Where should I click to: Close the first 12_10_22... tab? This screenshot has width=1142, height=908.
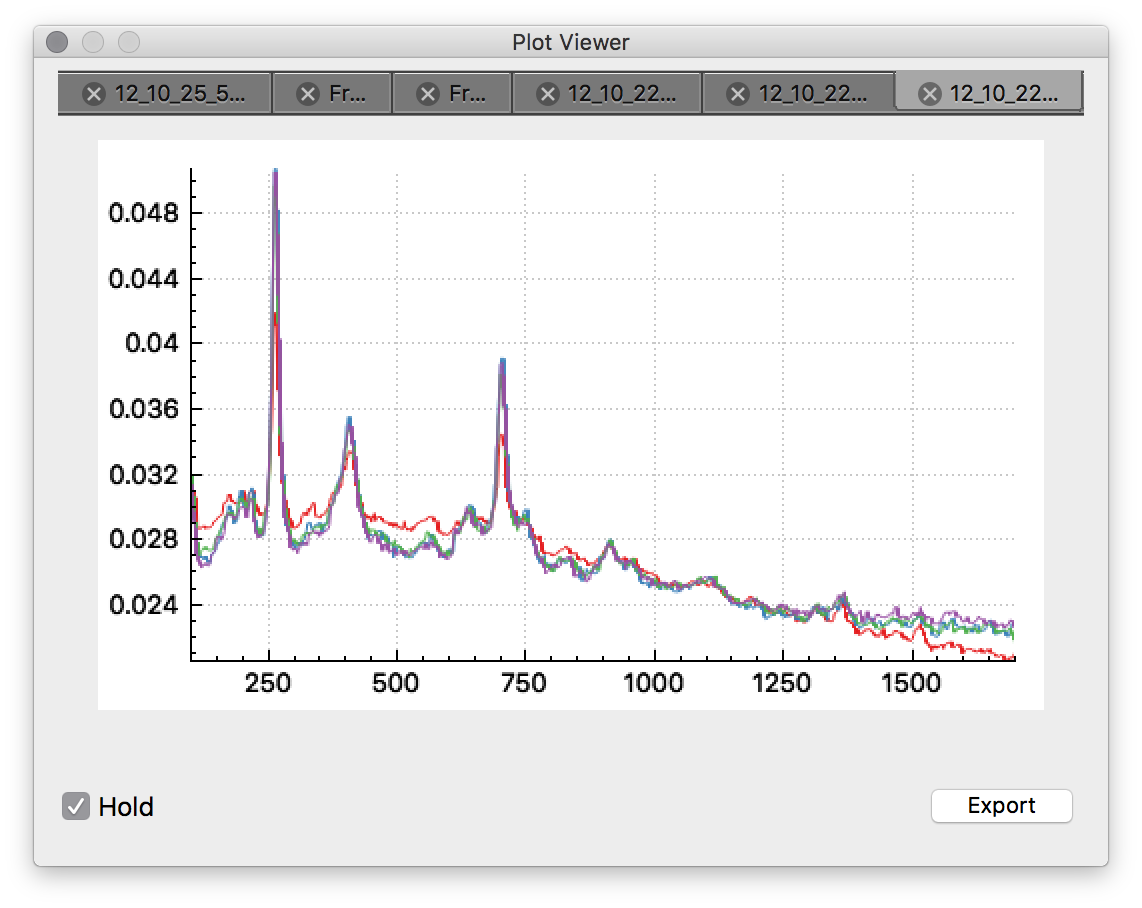[547, 94]
